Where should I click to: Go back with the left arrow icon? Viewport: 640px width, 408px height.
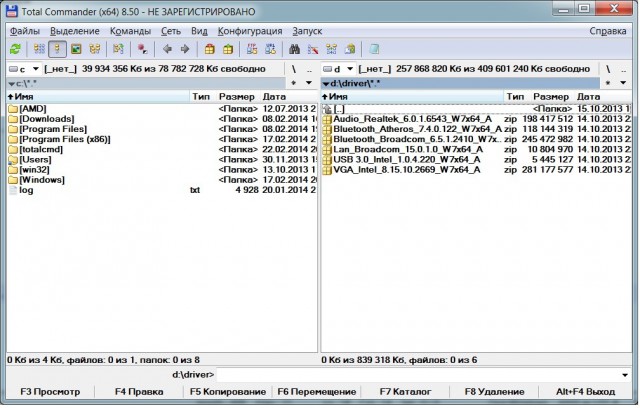[167, 49]
